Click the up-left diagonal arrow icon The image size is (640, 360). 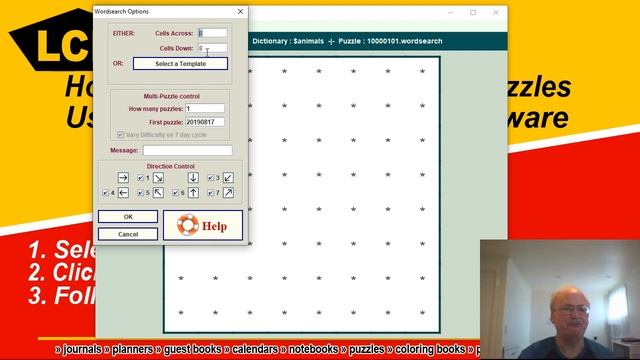tap(158, 193)
